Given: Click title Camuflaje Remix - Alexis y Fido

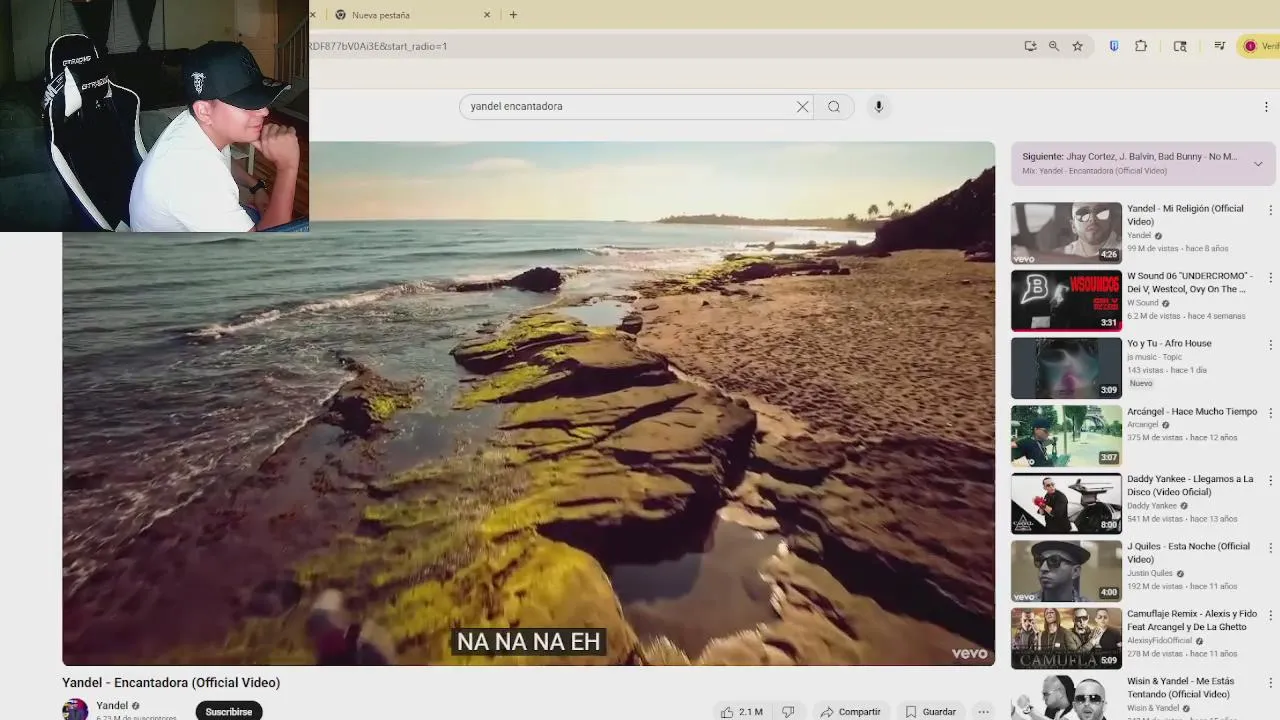Looking at the screenshot, I should [1192, 620].
